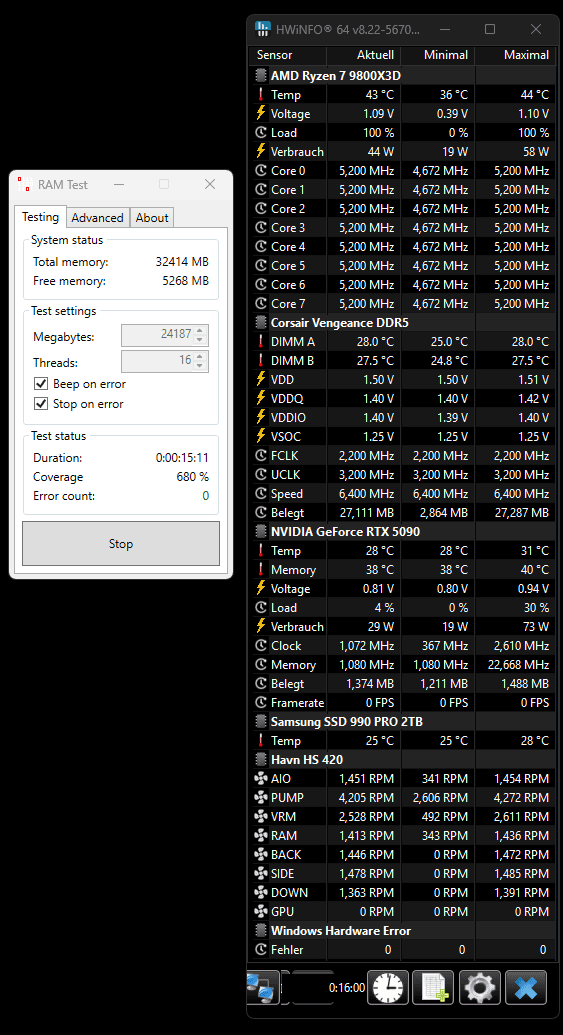Toggle the Stop on error checkbox
The height and width of the screenshot is (1035, 563).
41,403
